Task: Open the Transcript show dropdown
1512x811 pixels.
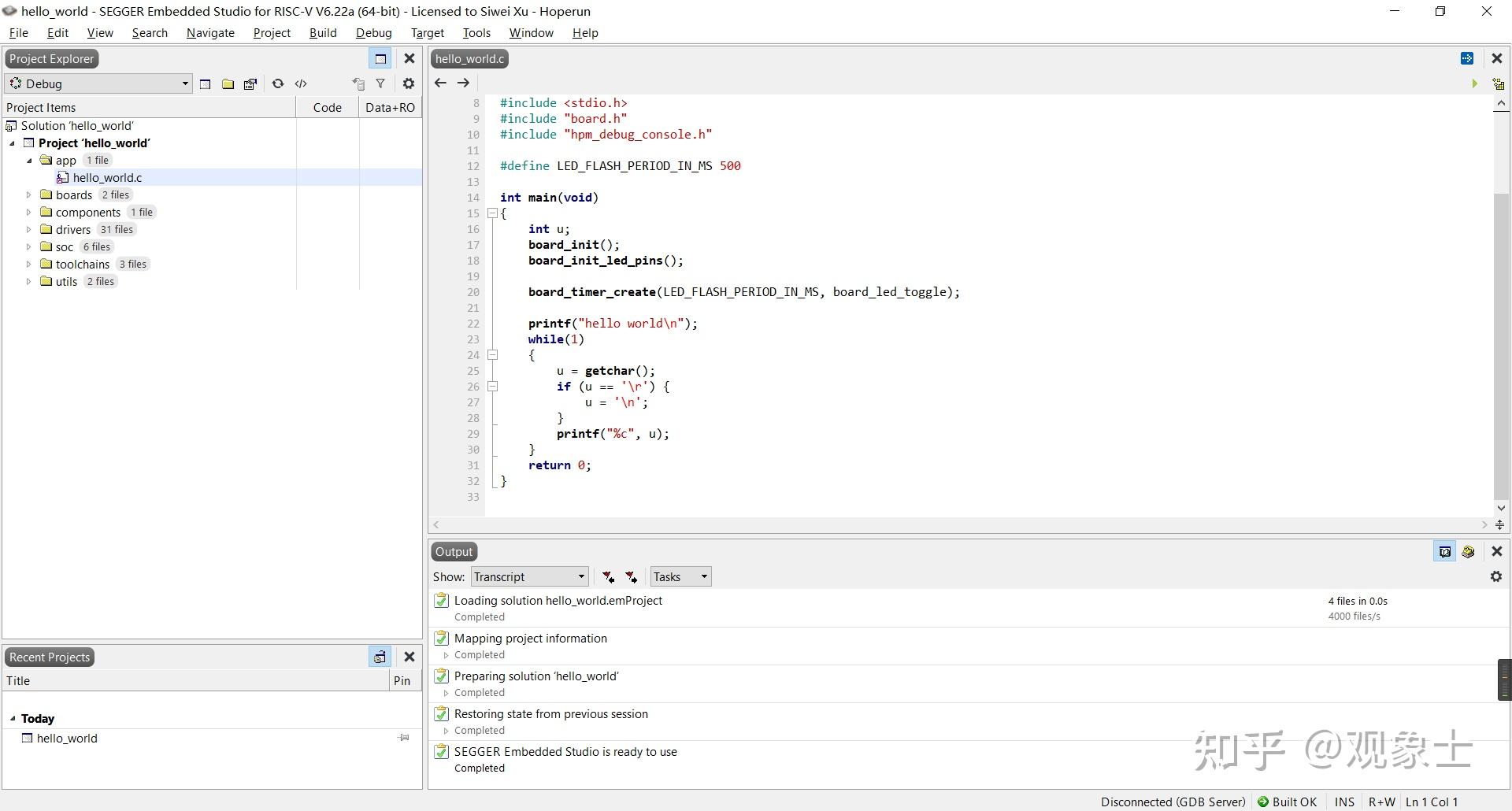Action: (529, 576)
